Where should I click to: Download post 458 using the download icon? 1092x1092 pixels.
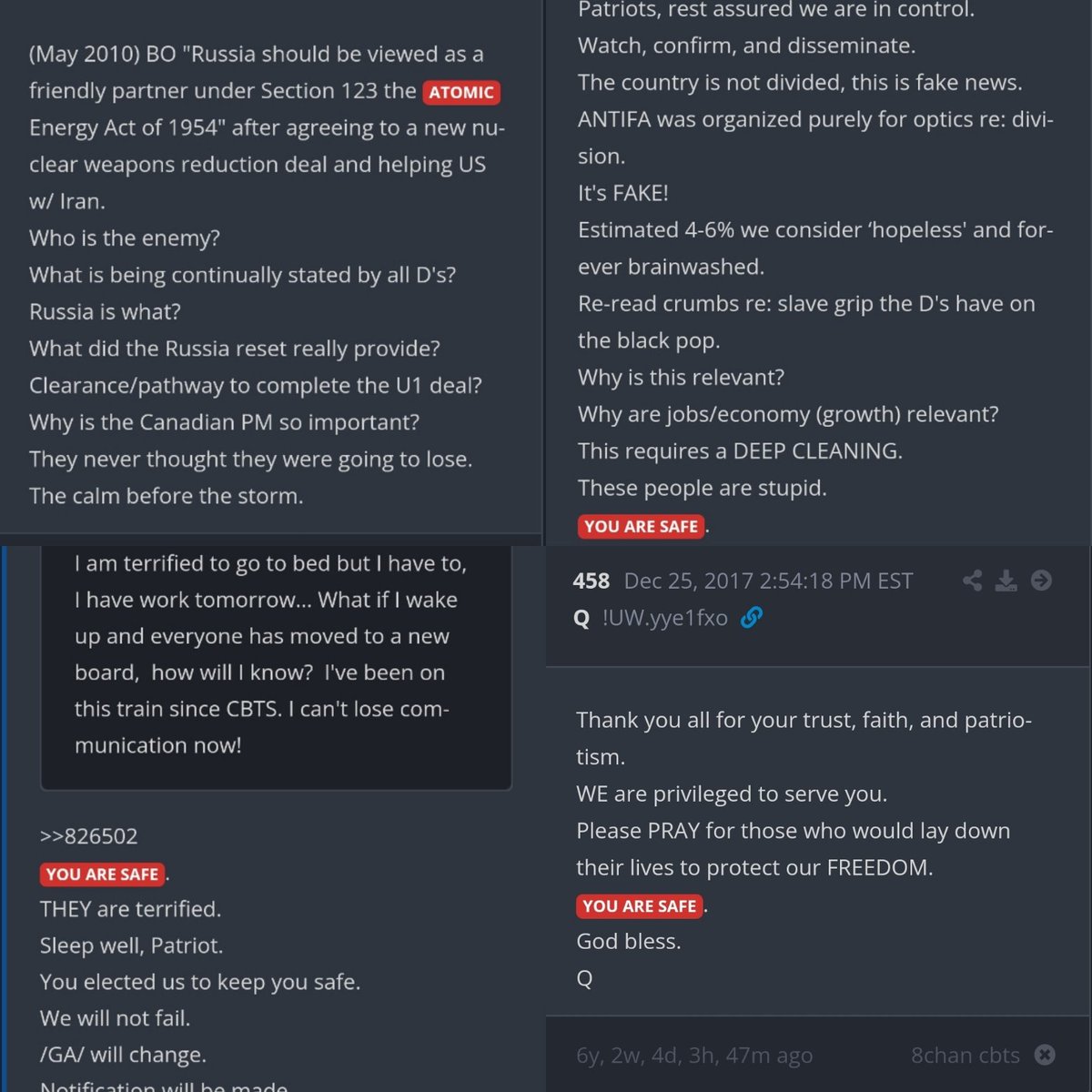coord(1006,581)
